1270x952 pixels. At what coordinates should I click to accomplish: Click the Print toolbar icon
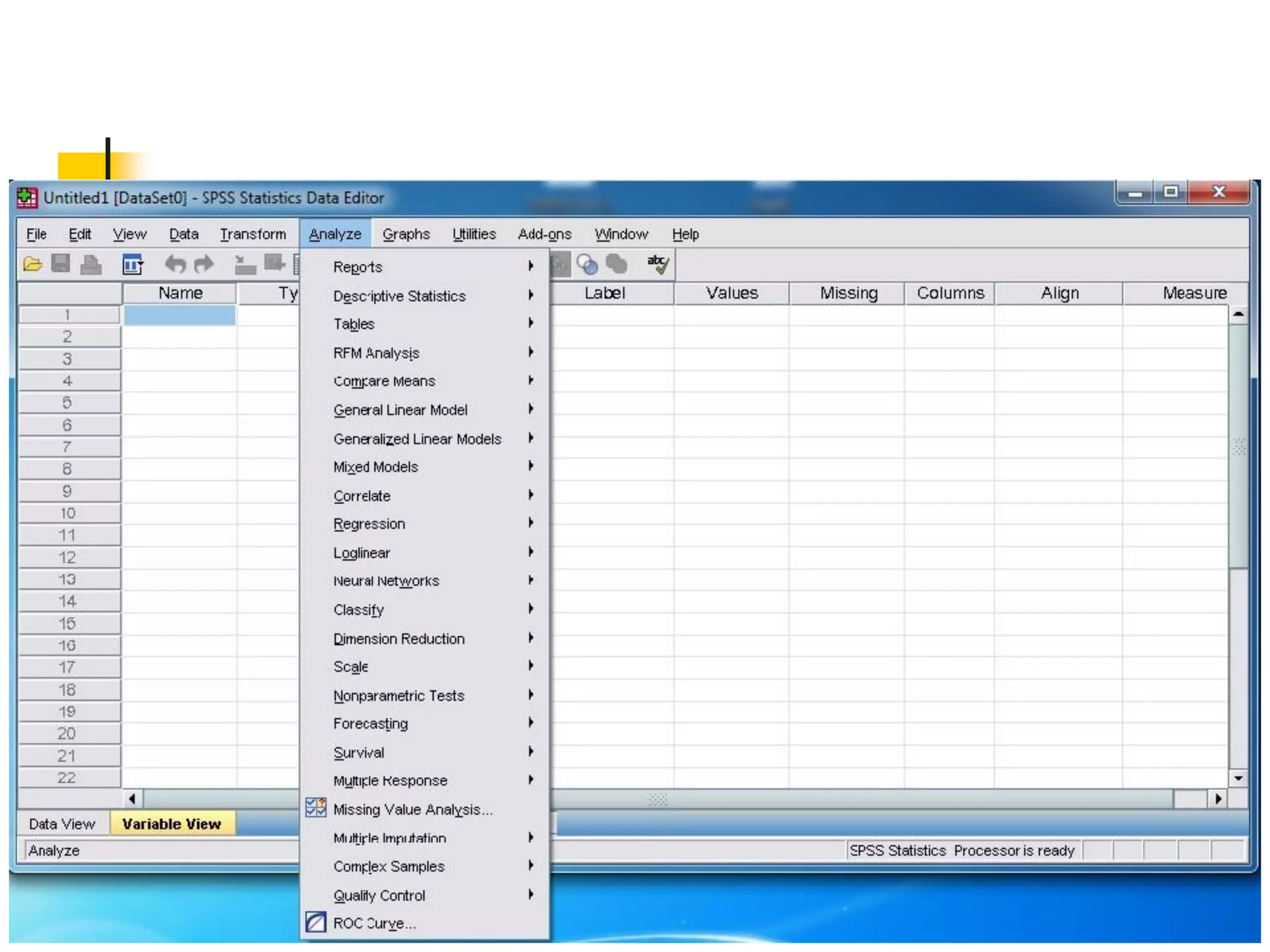(91, 265)
